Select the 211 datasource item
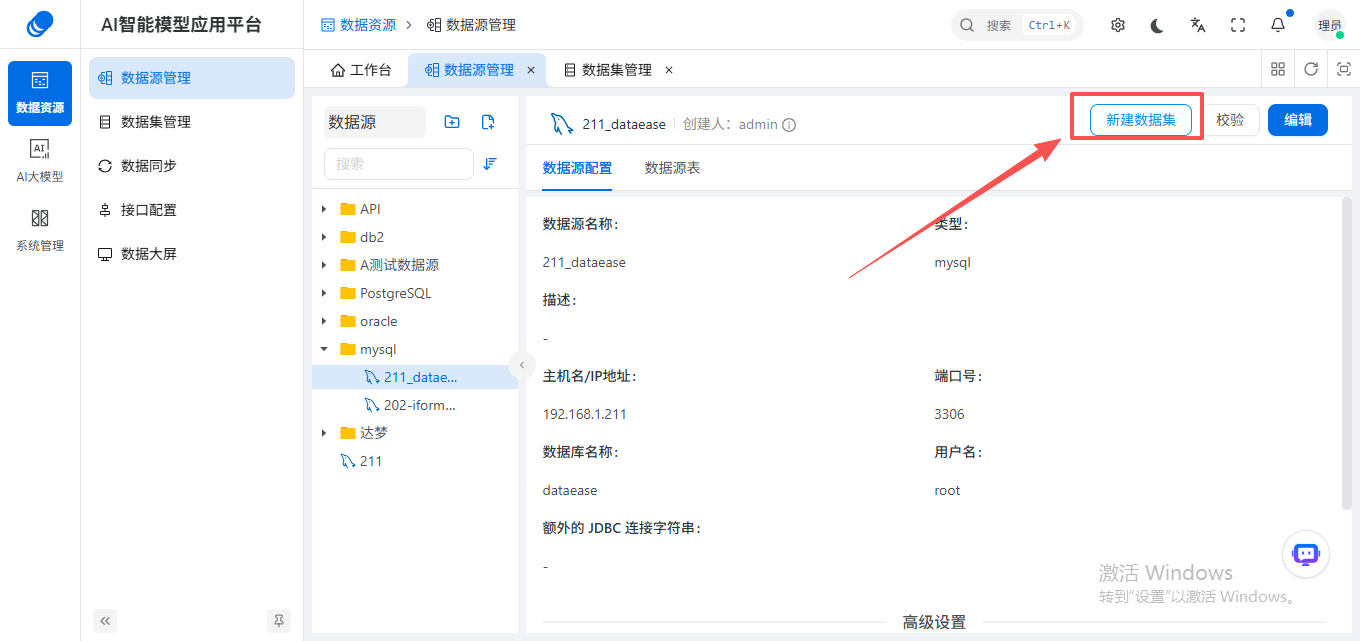Screen dimensions: 1360x641 coord(415,461)
